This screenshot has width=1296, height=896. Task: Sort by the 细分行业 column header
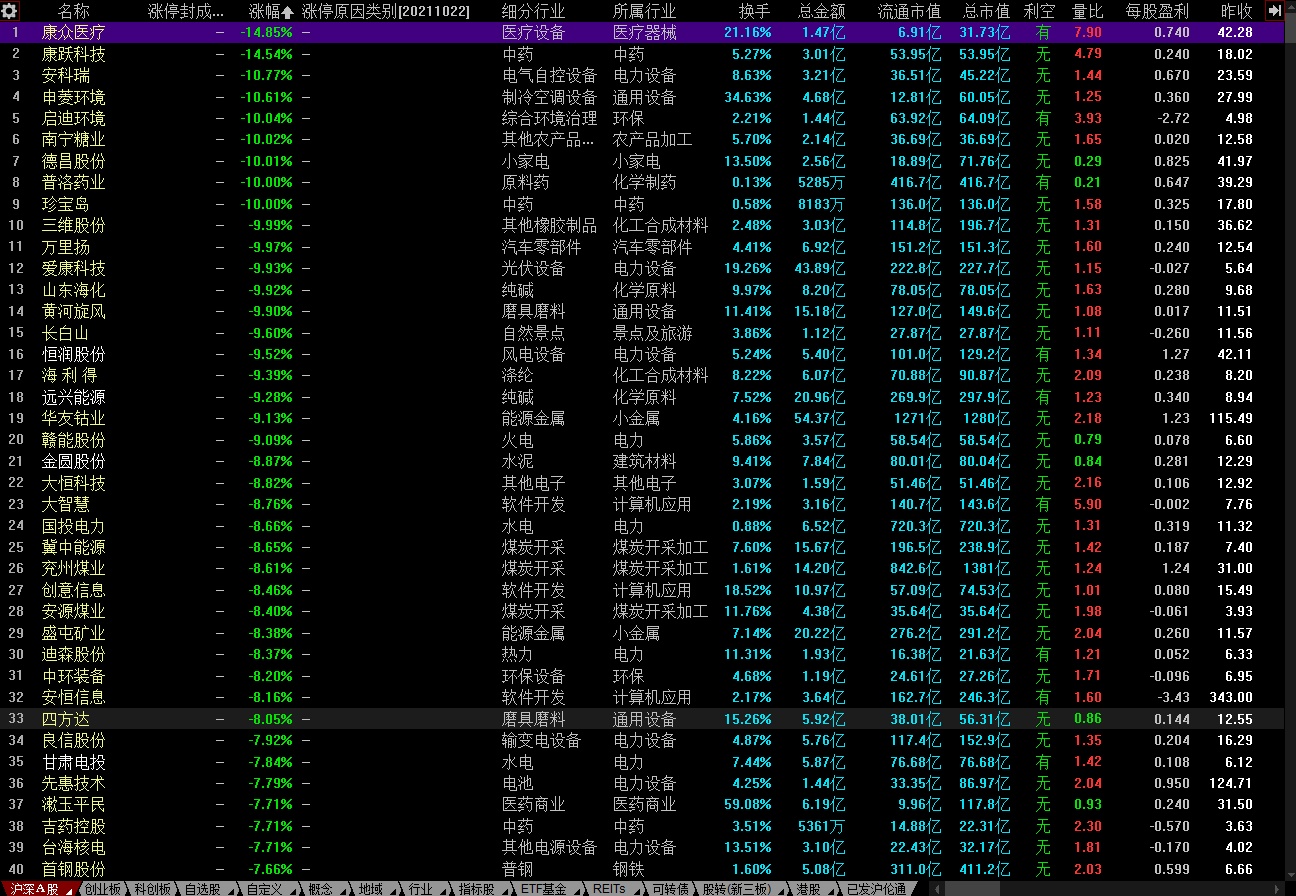click(533, 11)
